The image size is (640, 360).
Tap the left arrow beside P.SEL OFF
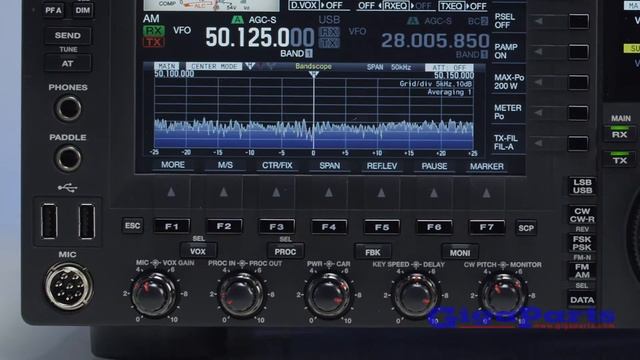point(539,21)
